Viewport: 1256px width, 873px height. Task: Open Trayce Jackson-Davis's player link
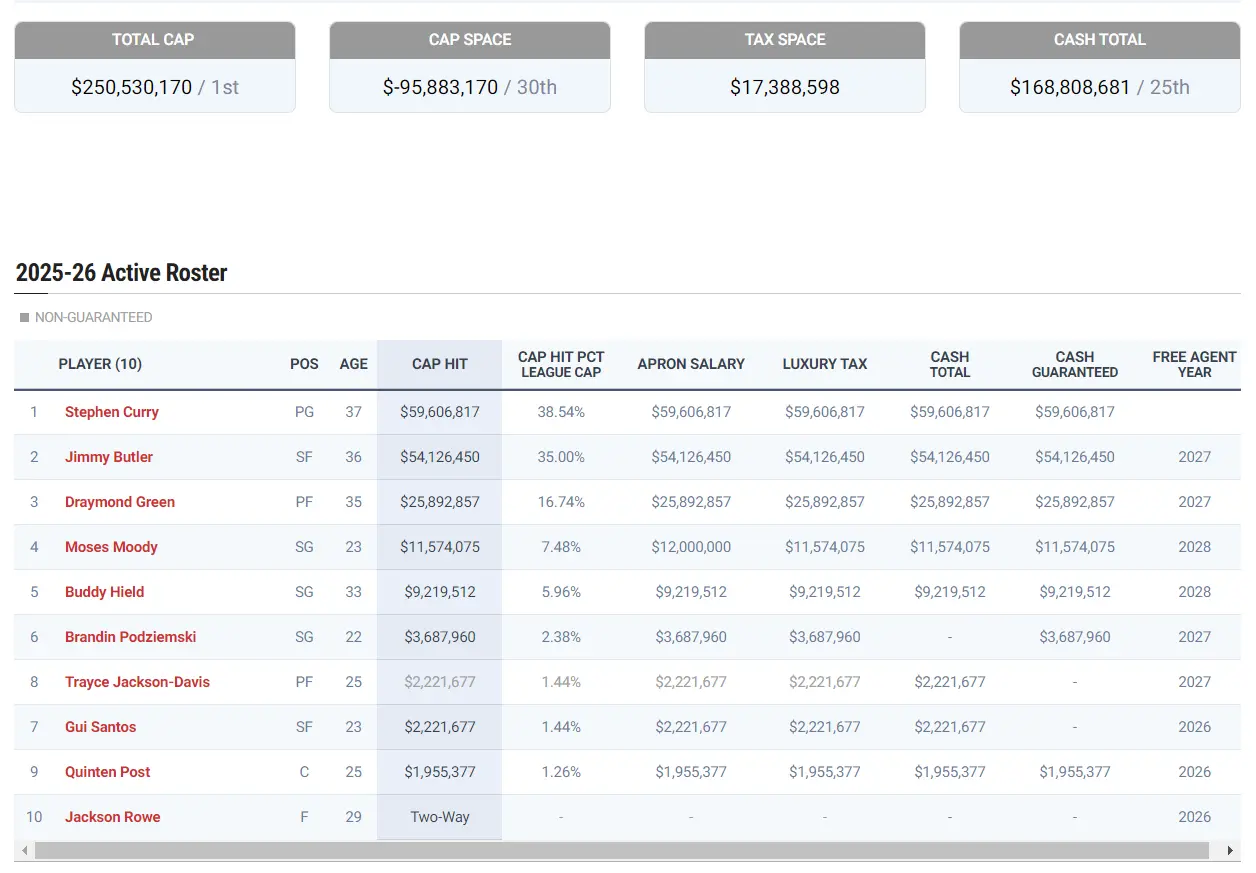(137, 682)
